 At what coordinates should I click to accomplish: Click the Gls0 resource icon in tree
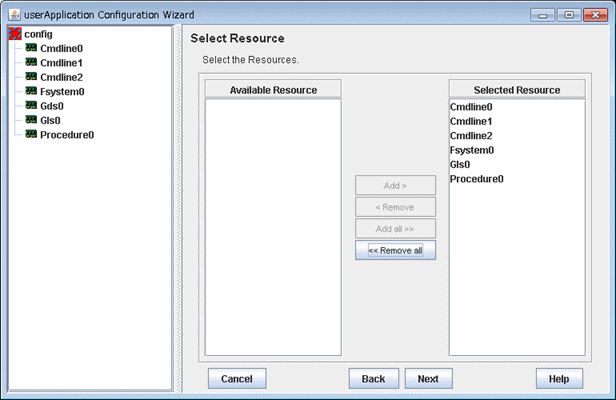tap(31, 119)
